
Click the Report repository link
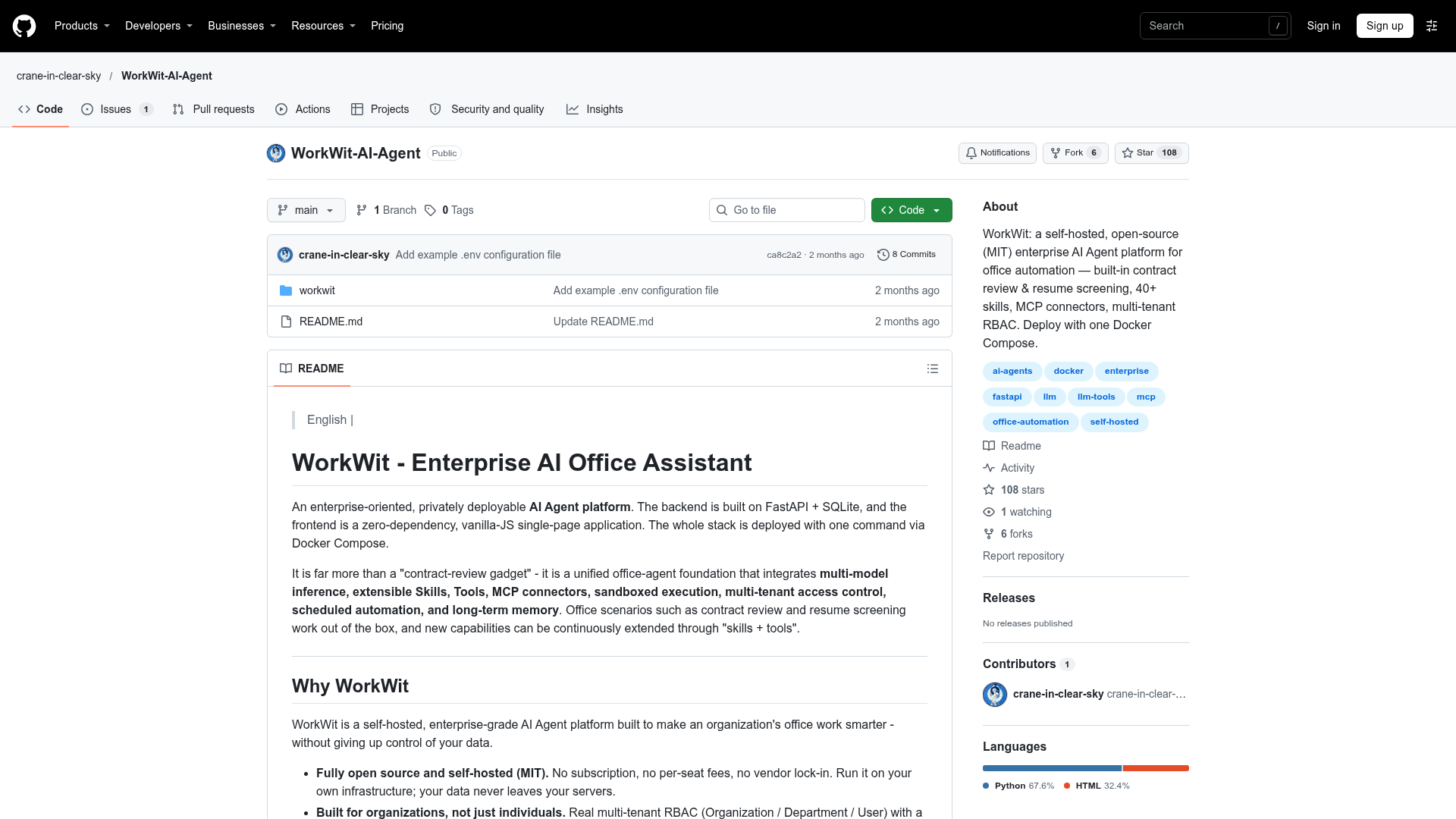(1023, 556)
